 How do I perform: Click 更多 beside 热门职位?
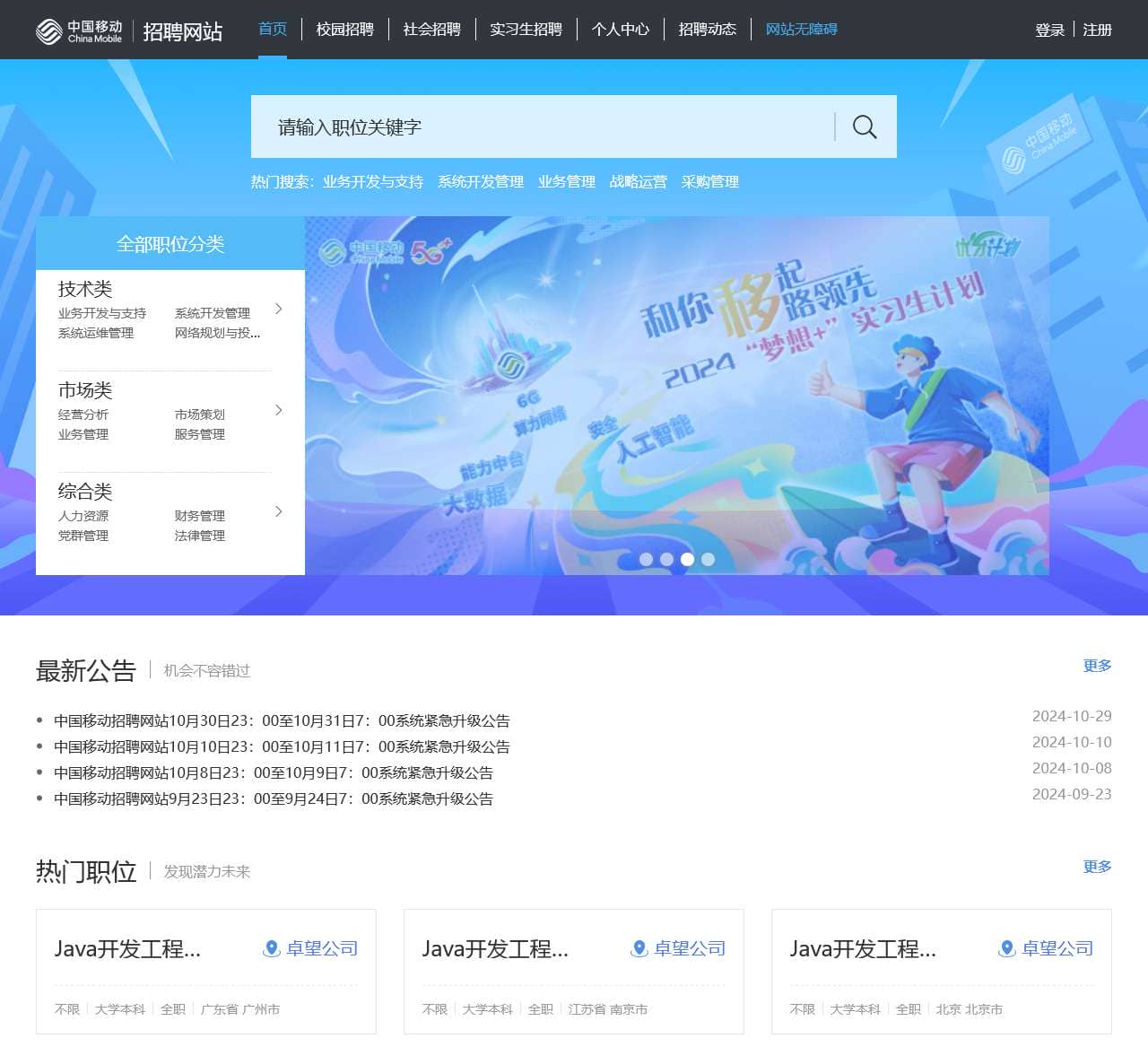click(x=1098, y=867)
